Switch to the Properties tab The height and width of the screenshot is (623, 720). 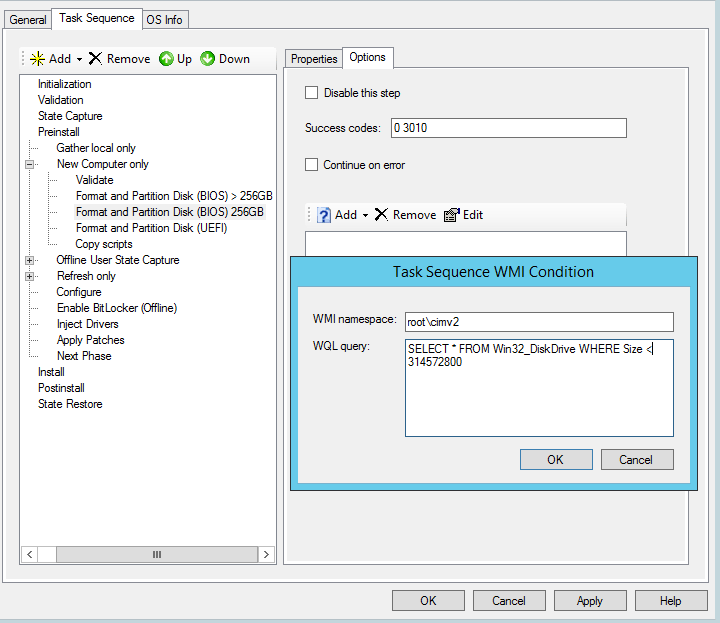pyautogui.click(x=313, y=59)
